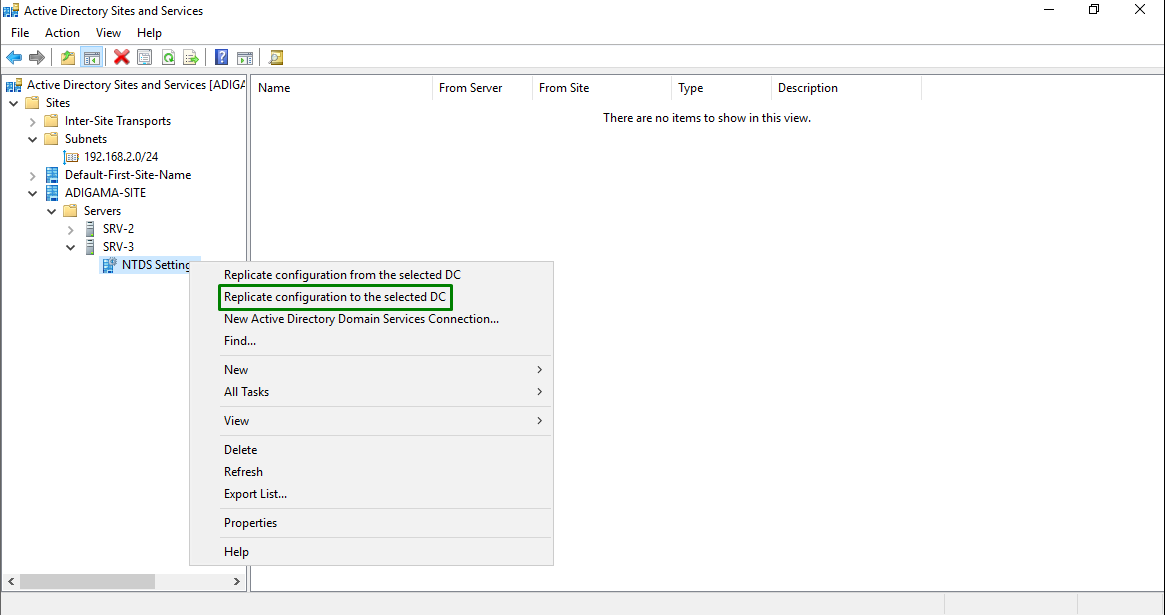The height and width of the screenshot is (615, 1165).
Task: Go up one level with folder icon
Action: coord(68,57)
